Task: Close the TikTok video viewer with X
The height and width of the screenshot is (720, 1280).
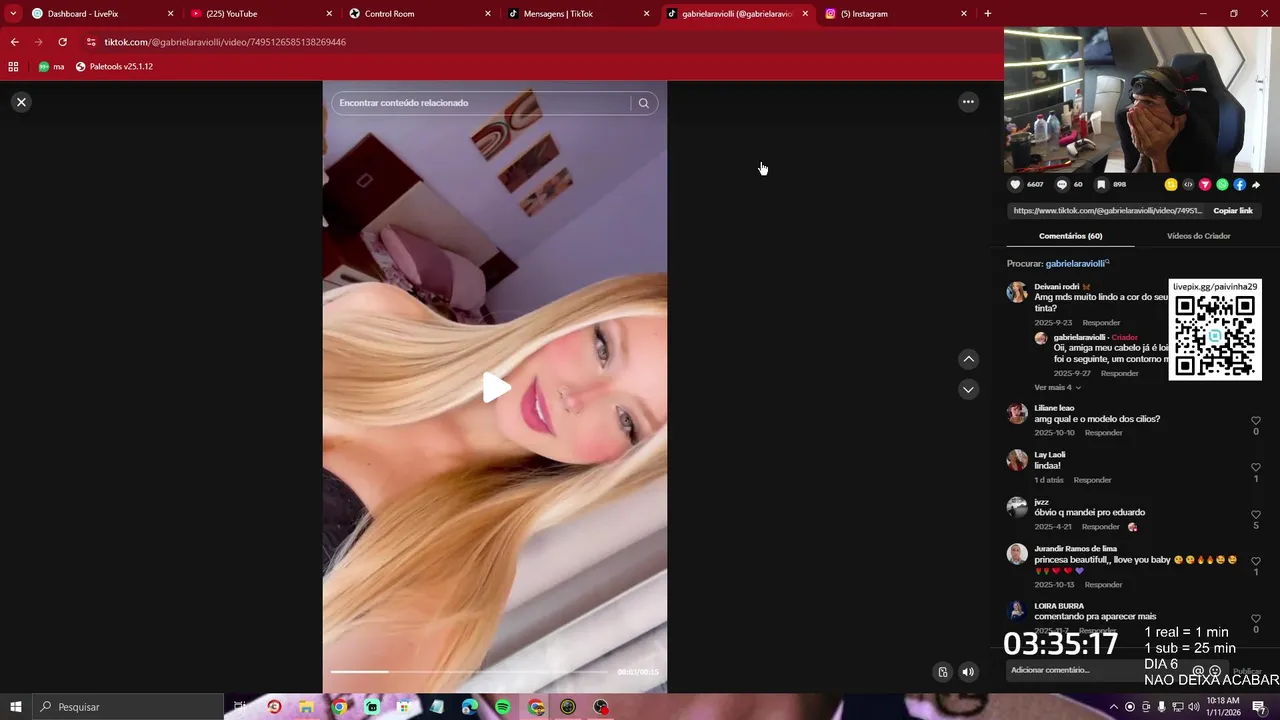Action: tap(21, 102)
